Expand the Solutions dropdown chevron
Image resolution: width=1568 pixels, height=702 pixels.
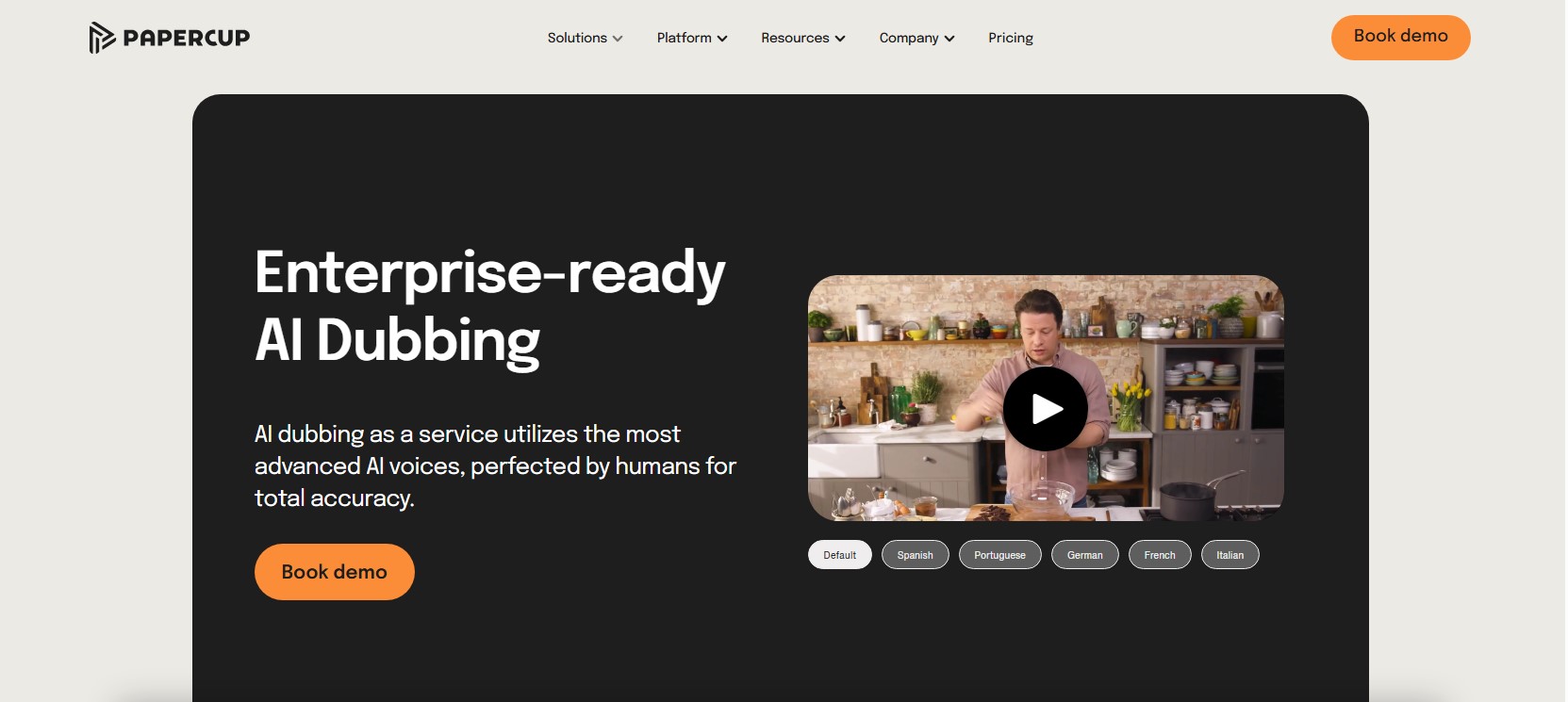(x=618, y=39)
